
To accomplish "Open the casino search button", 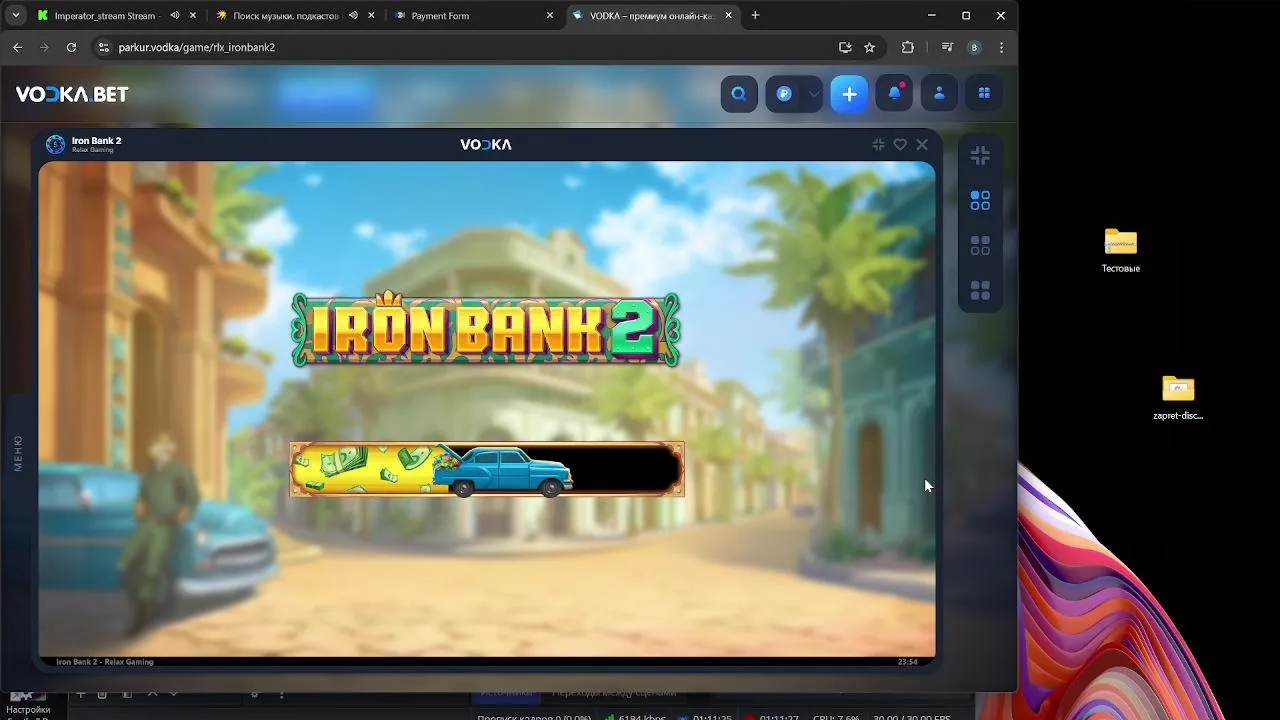I will [x=739, y=94].
